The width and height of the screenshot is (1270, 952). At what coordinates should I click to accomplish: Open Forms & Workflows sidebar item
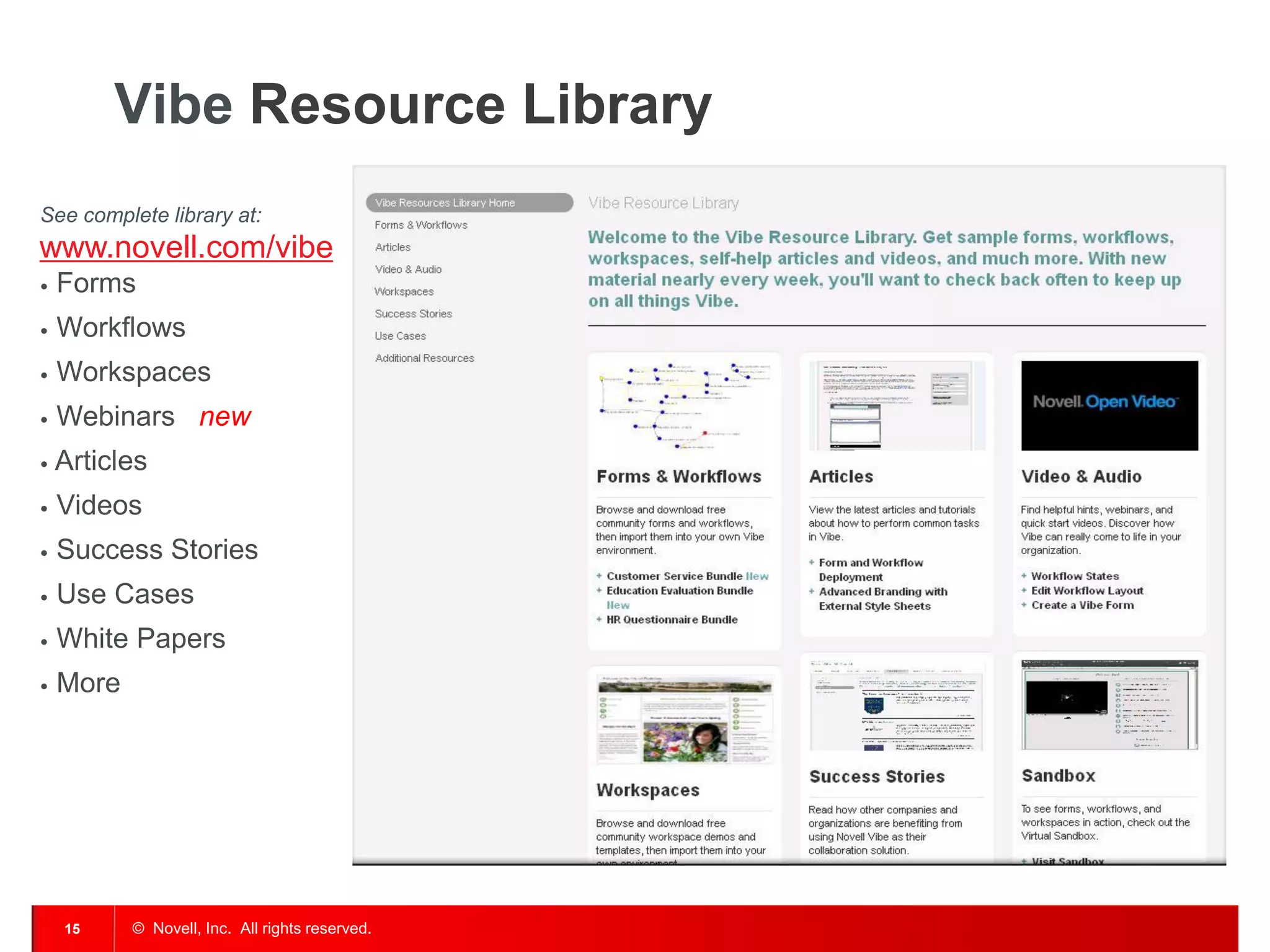tap(421, 225)
